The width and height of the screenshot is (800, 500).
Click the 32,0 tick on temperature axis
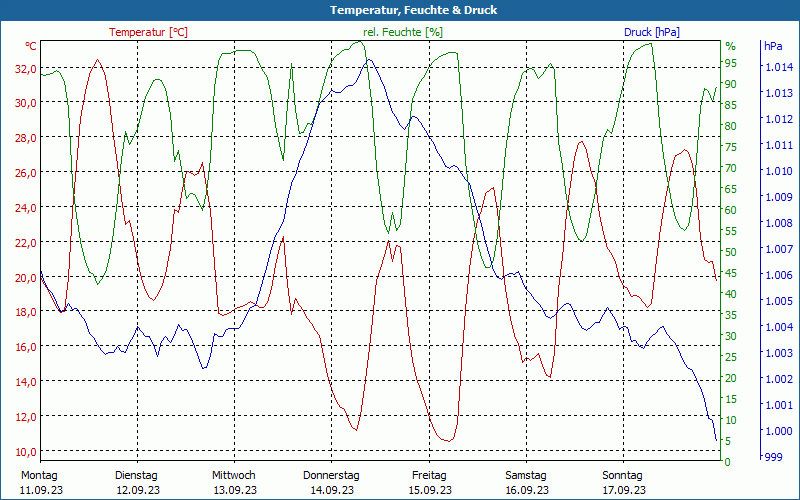26,68
